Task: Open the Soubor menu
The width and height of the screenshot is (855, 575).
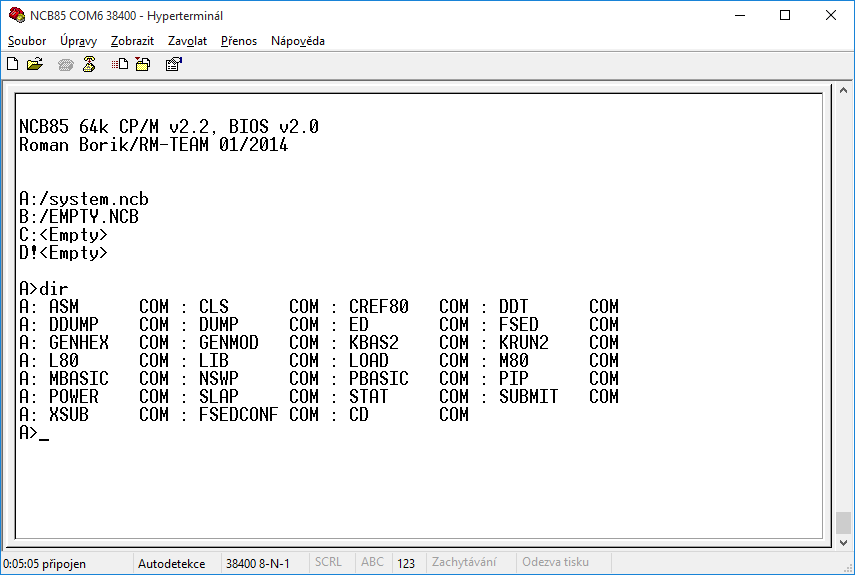Action: pyautogui.click(x=27, y=41)
